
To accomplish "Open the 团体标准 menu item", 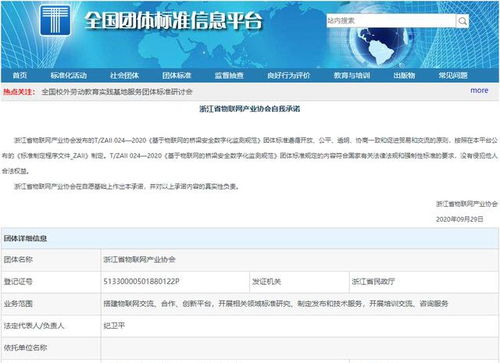I will pyautogui.click(x=177, y=75).
